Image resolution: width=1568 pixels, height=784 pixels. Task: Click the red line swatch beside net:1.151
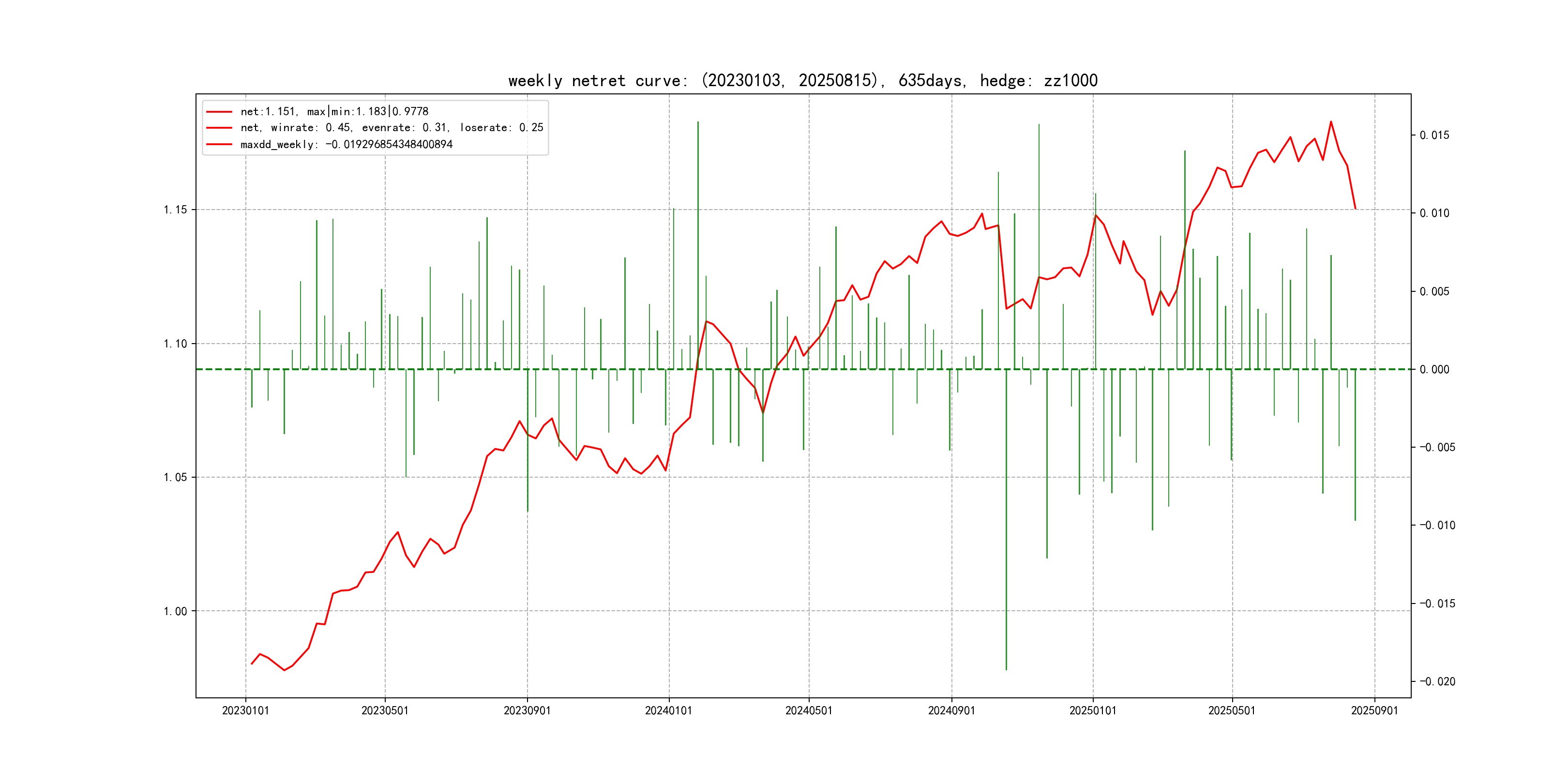click(219, 111)
